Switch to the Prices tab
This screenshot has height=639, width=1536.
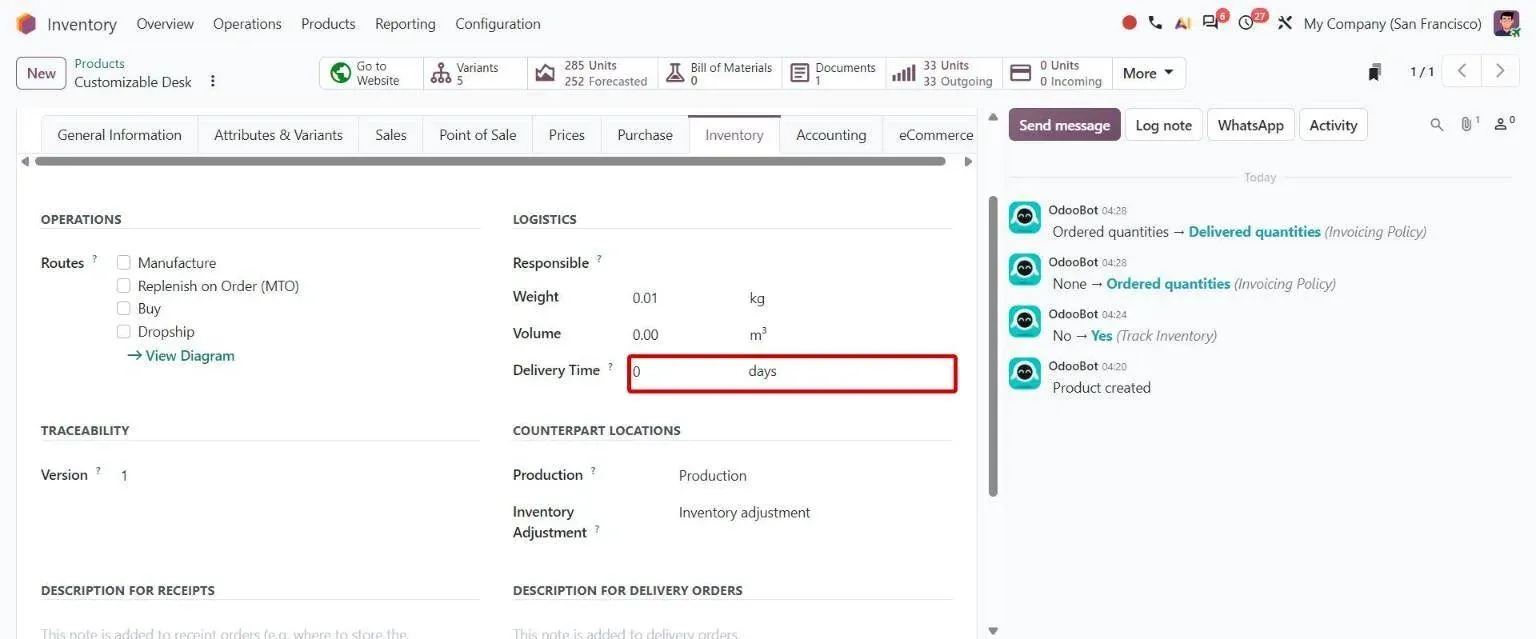click(x=566, y=135)
